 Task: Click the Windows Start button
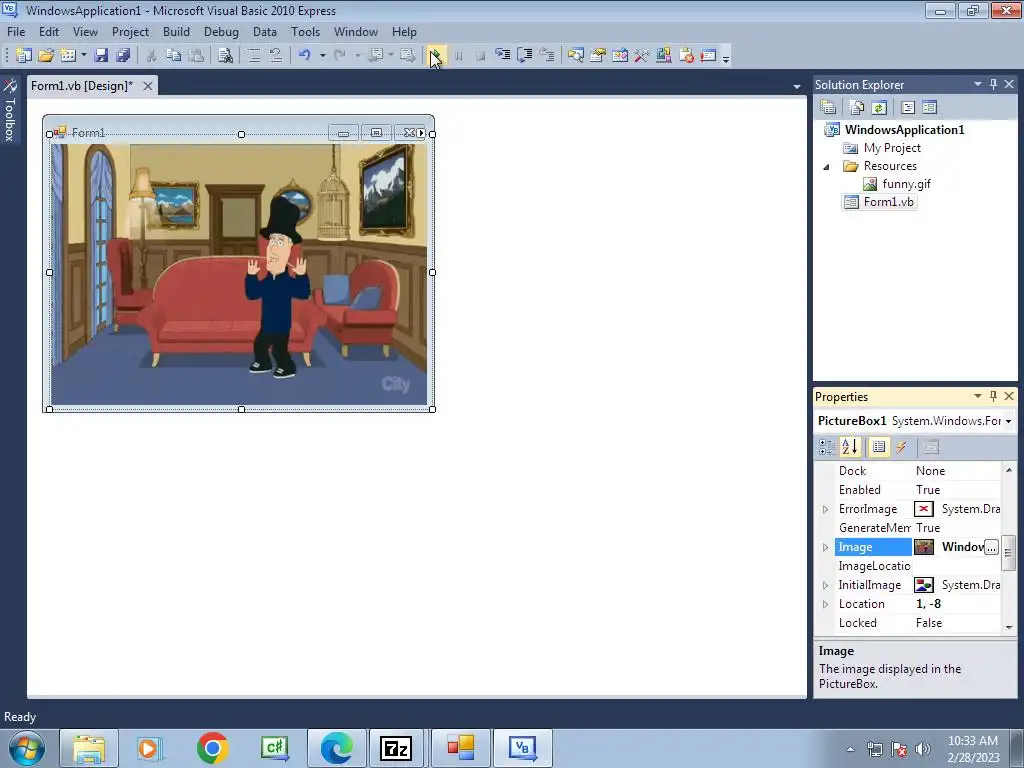coord(27,748)
